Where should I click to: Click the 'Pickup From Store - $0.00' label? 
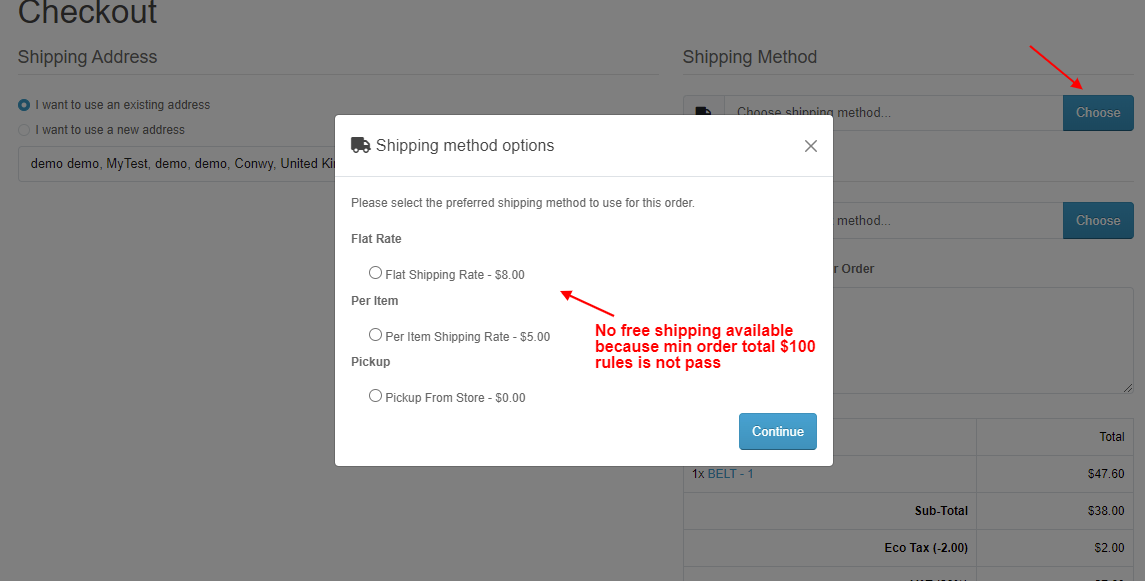(455, 398)
